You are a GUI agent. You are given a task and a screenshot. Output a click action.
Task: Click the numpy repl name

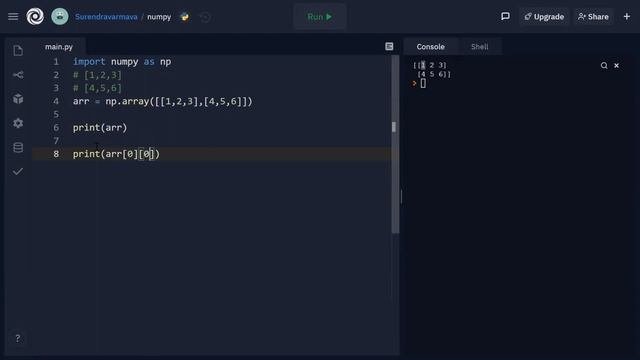tap(159, 17)
